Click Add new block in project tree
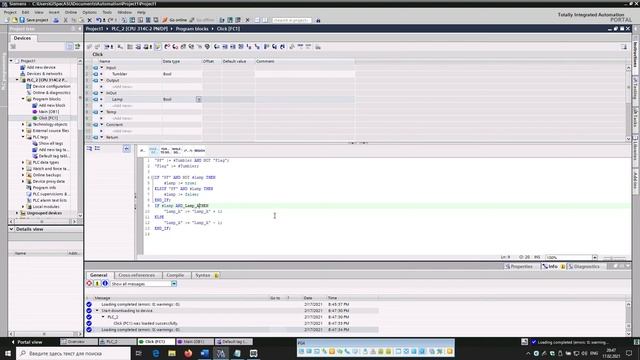The image size is (640, 360). [x=51, y=105]
